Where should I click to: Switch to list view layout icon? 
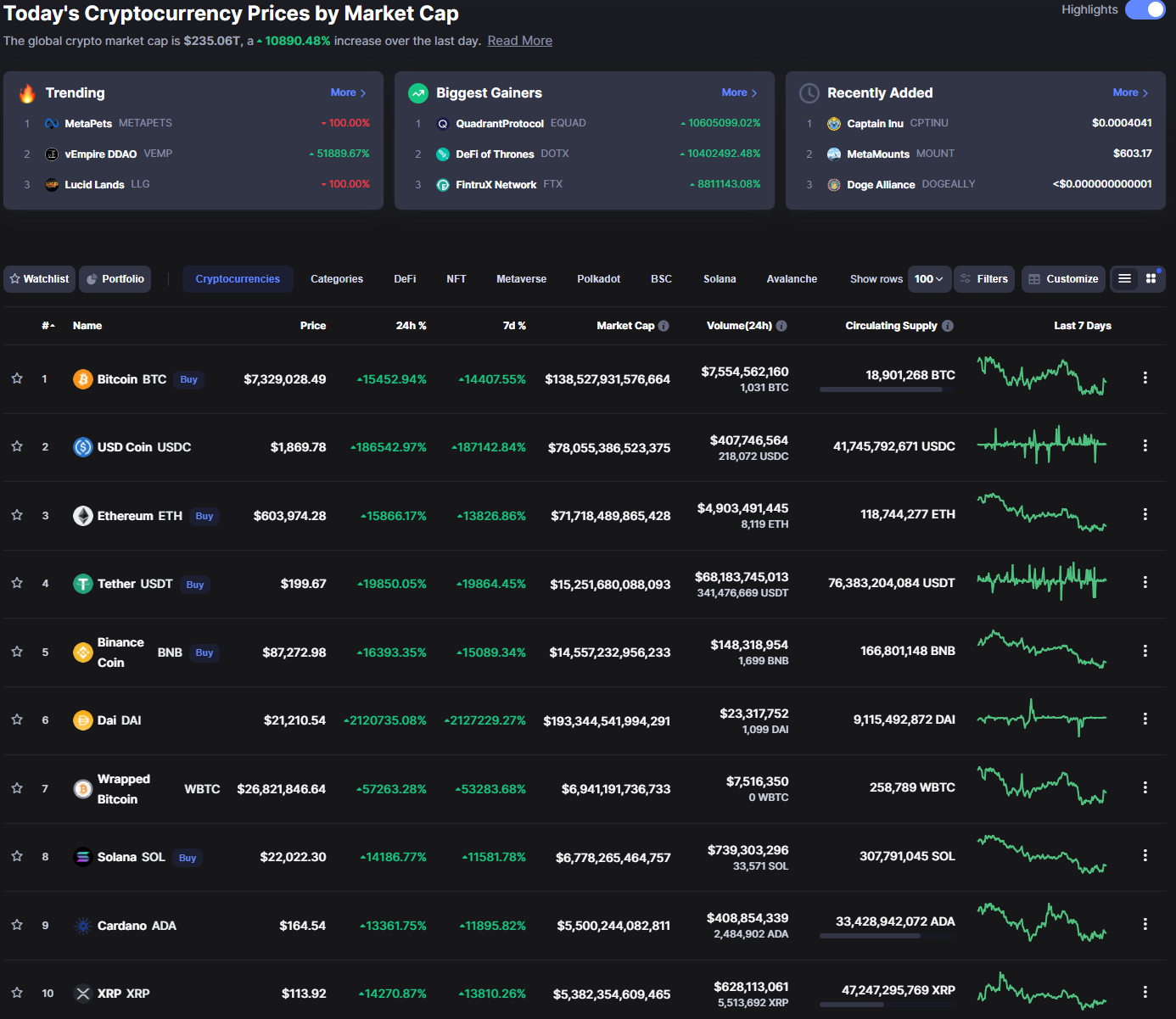1124,278
